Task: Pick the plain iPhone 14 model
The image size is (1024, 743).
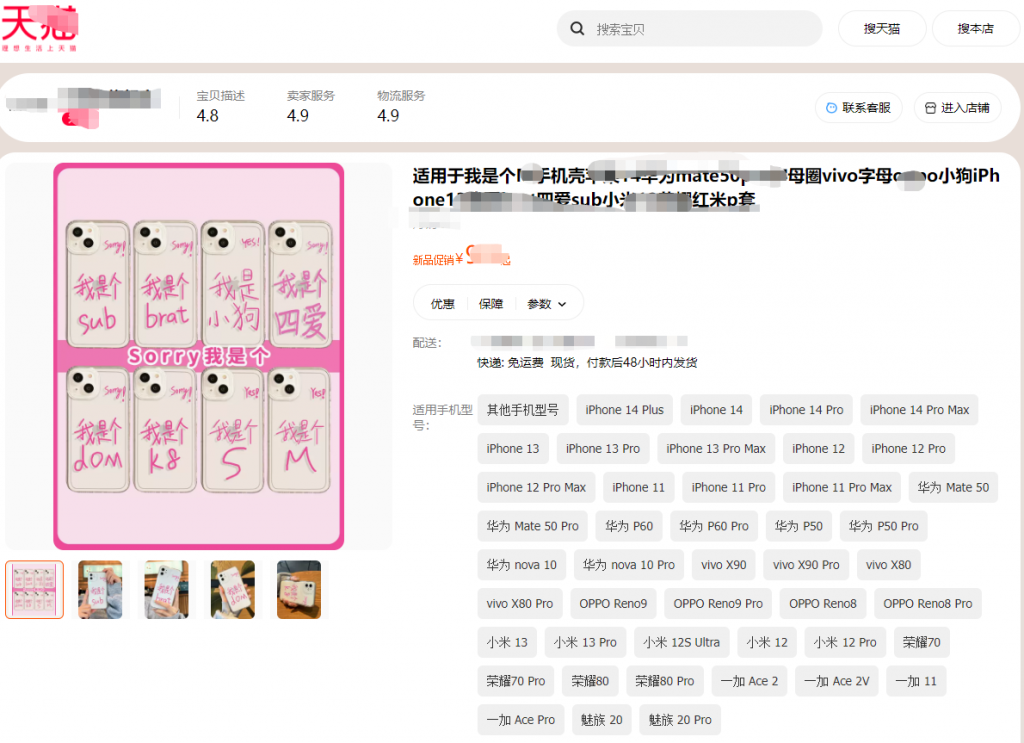Action: pyautogui.click(x=716, y=410)
